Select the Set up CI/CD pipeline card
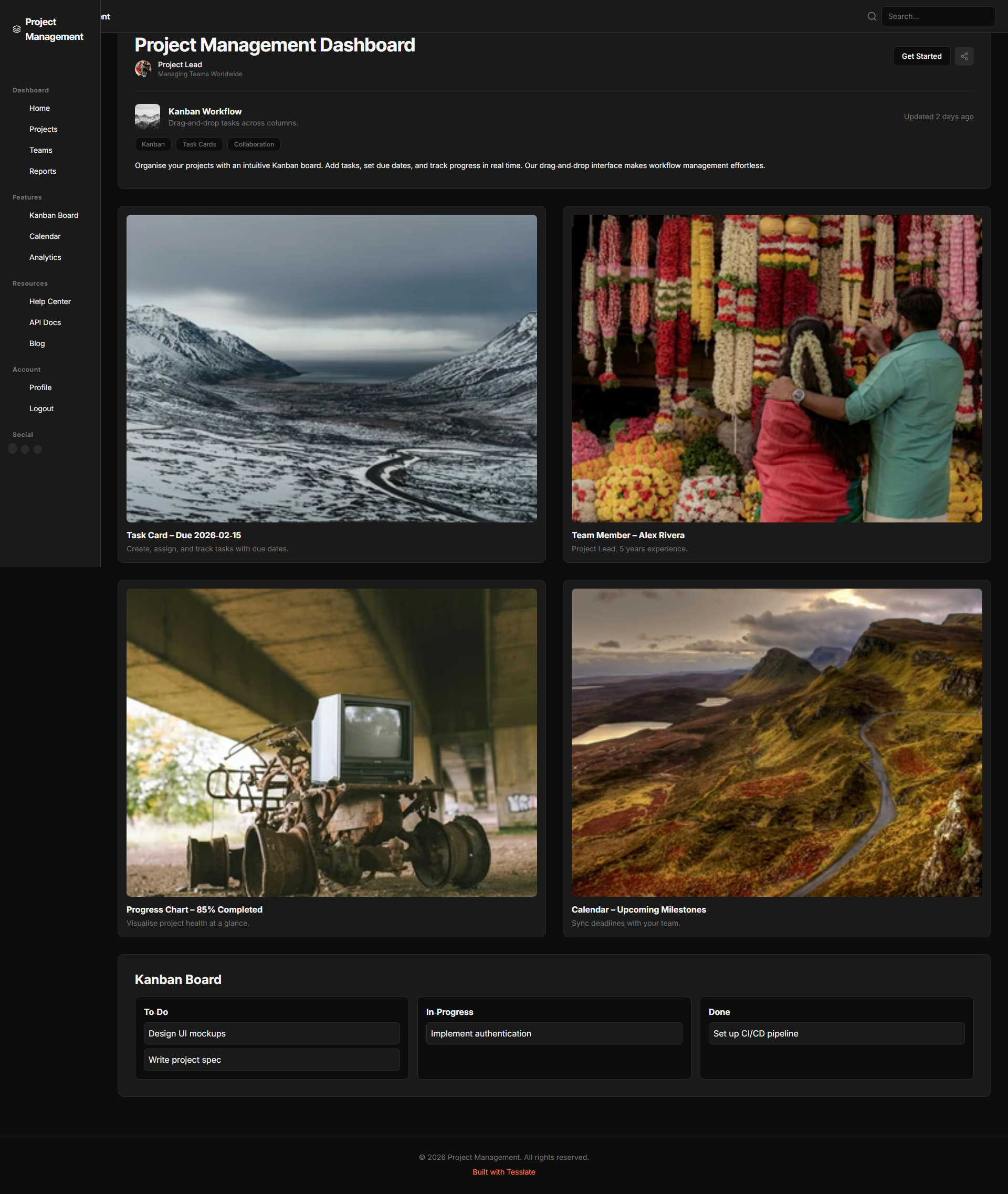This screenshot has height=1194, width=1008. (x=836, y=1033)
